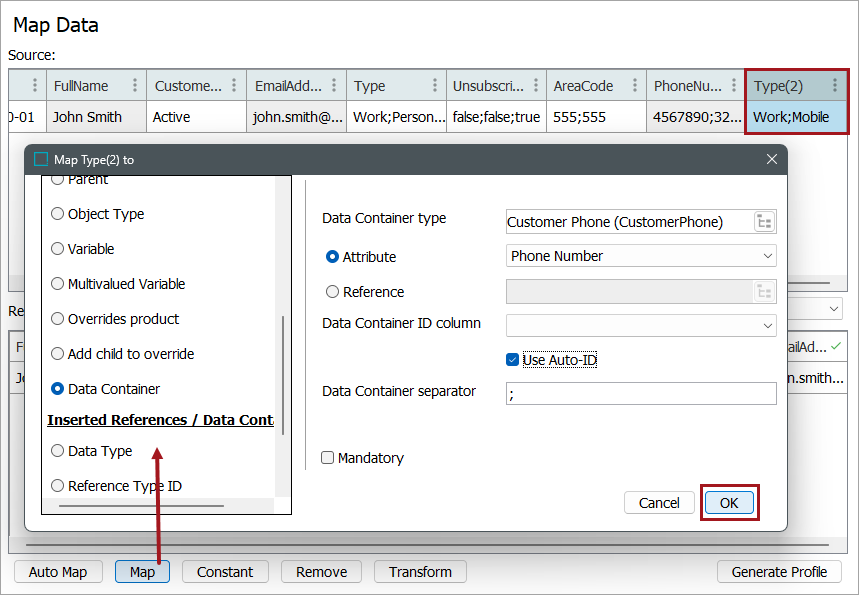The width and height of the screenshot is (859, 595).
Task: Click the Auto Map button
Action: pos(58,572)
